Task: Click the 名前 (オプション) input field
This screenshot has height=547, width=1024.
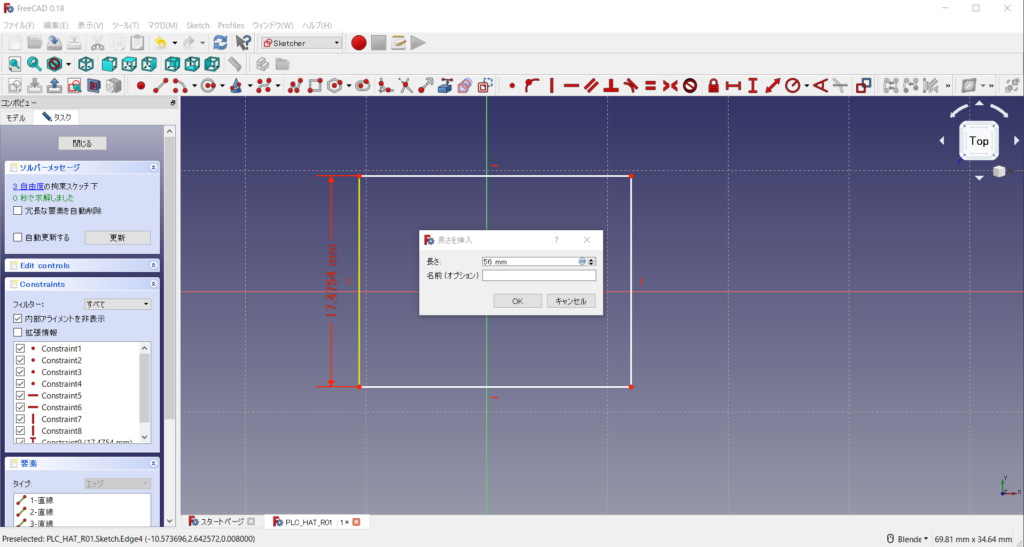Action: tap(538, 276)
